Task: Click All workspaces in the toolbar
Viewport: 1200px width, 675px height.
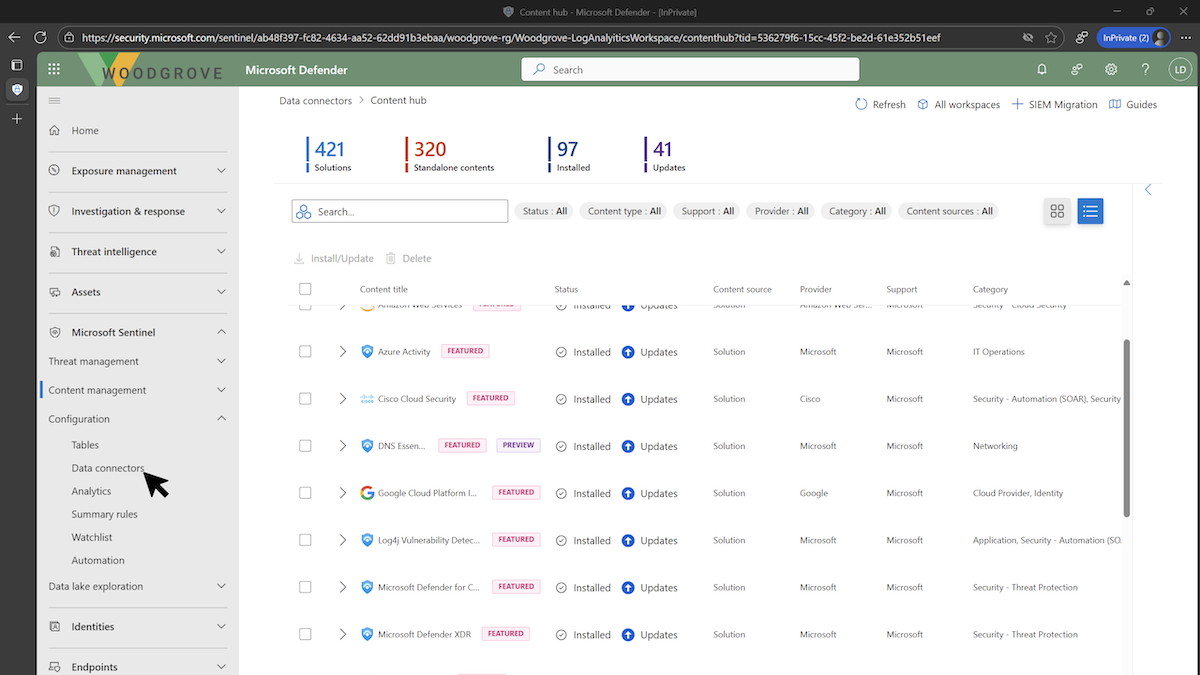Action: [958, 104]
